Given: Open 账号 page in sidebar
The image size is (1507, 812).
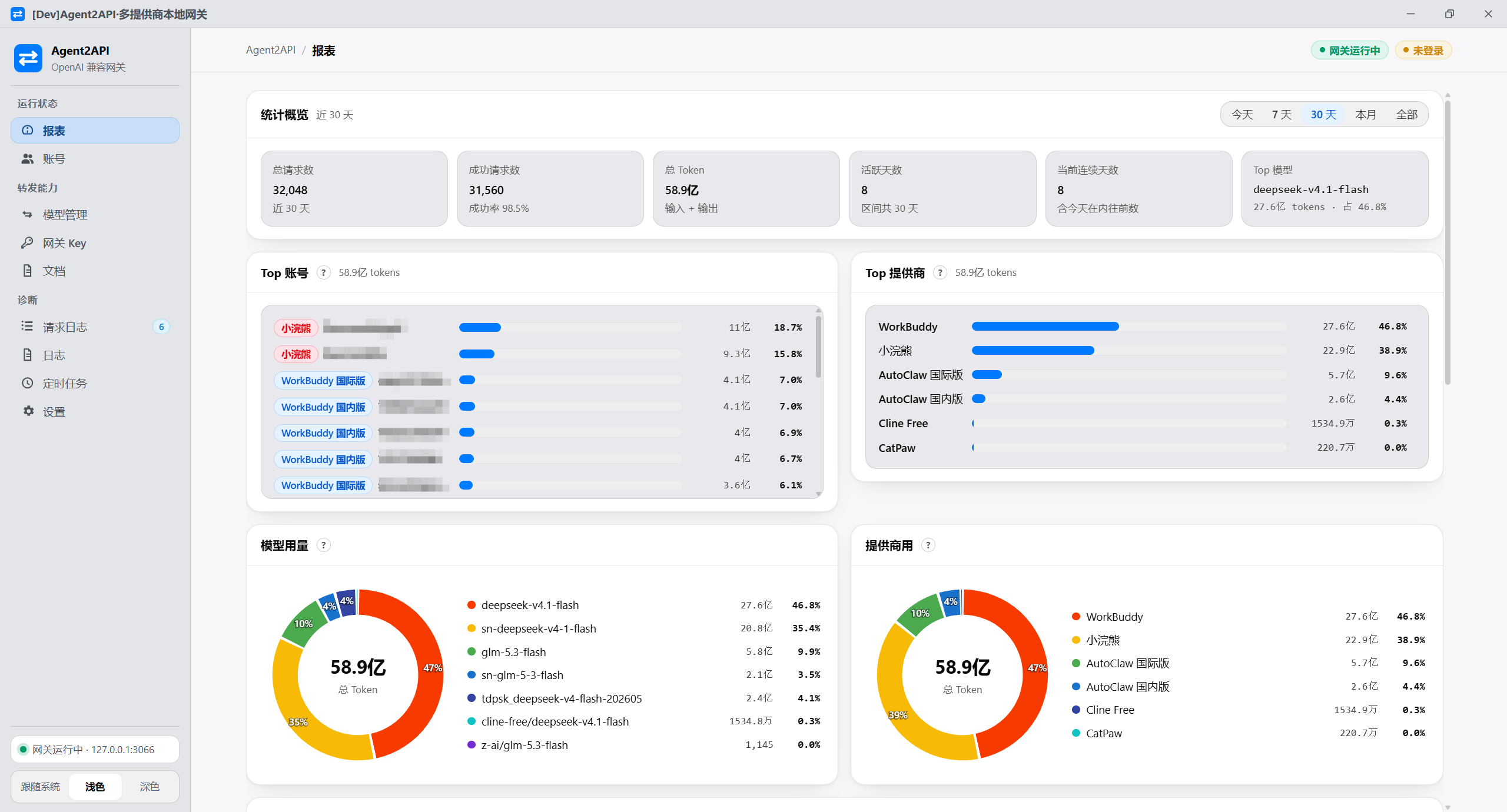Looking at the screenshot, I should pyautogui.click(x=95, y=159).
